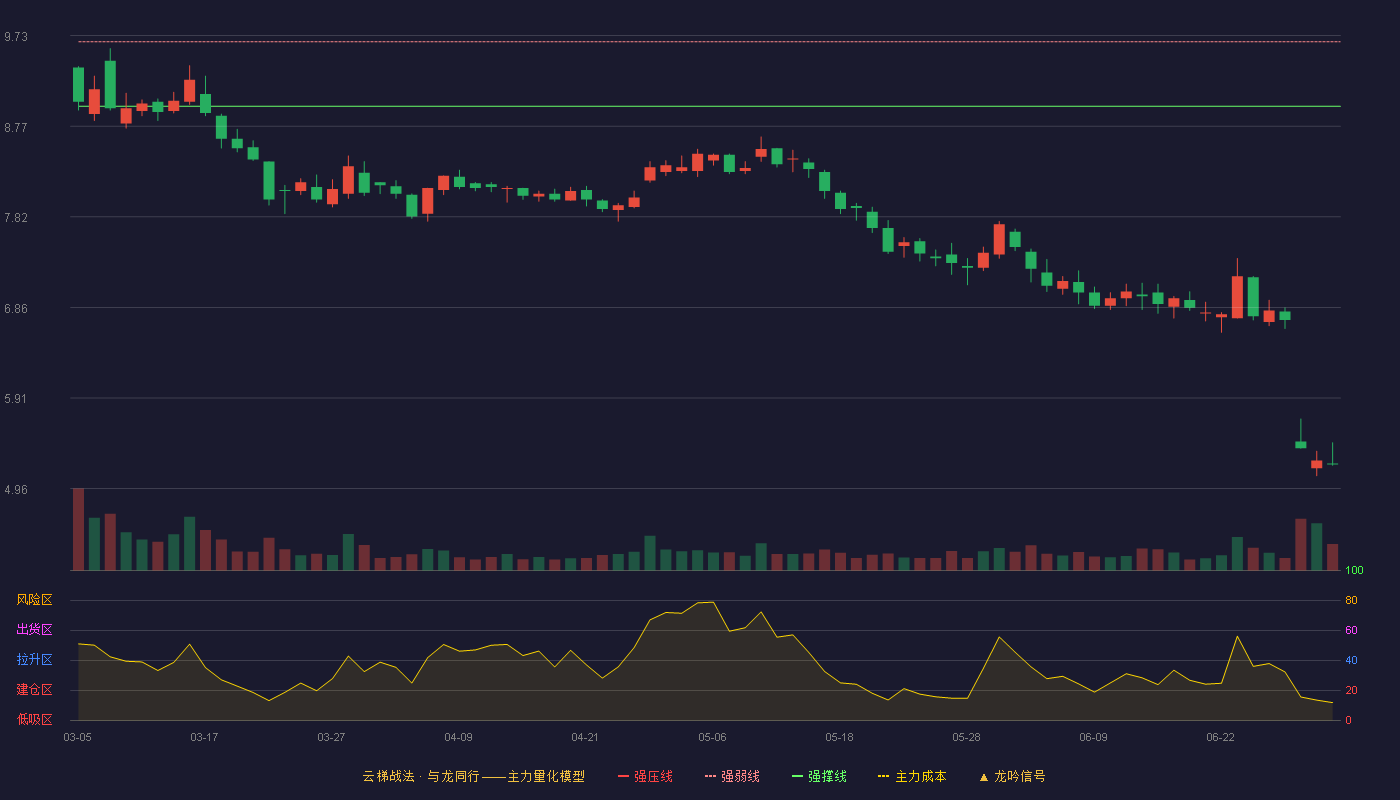Click the 05-28 date label

966,737
